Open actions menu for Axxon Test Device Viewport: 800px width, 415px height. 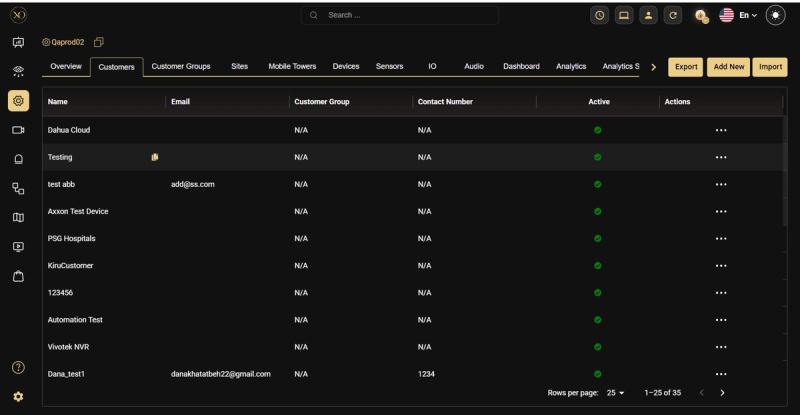[x=721, y=211]
